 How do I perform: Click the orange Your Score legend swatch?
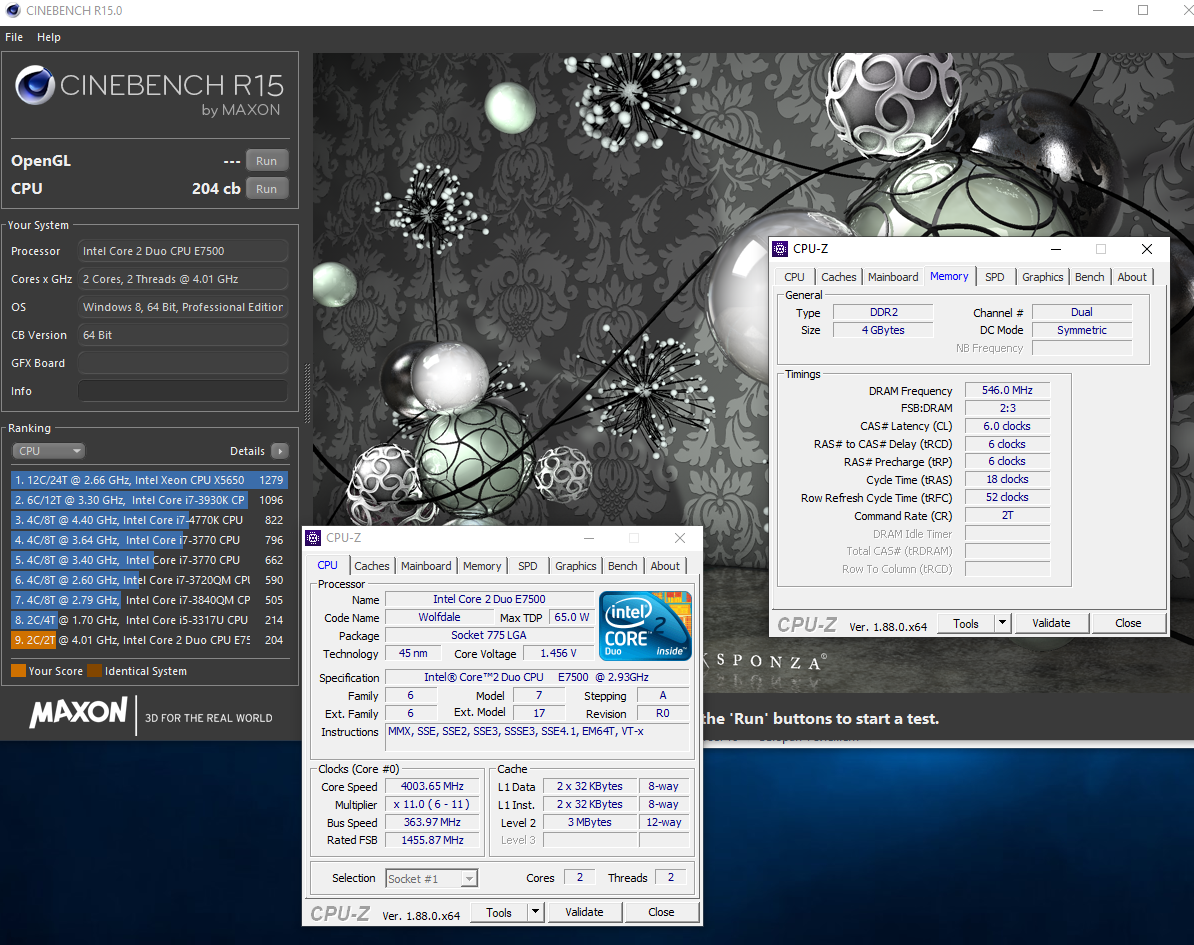coord(18,671)
